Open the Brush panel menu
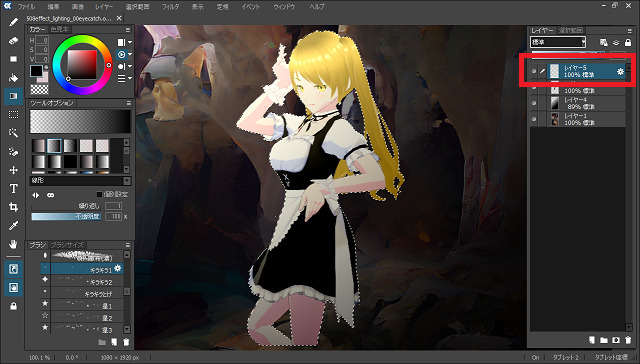This screenshot has height=364, width=640. [128, 245]
